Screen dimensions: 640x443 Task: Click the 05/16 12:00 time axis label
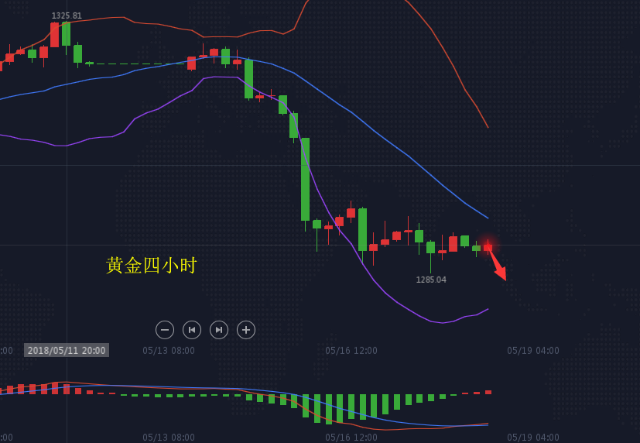pos(351,351)
